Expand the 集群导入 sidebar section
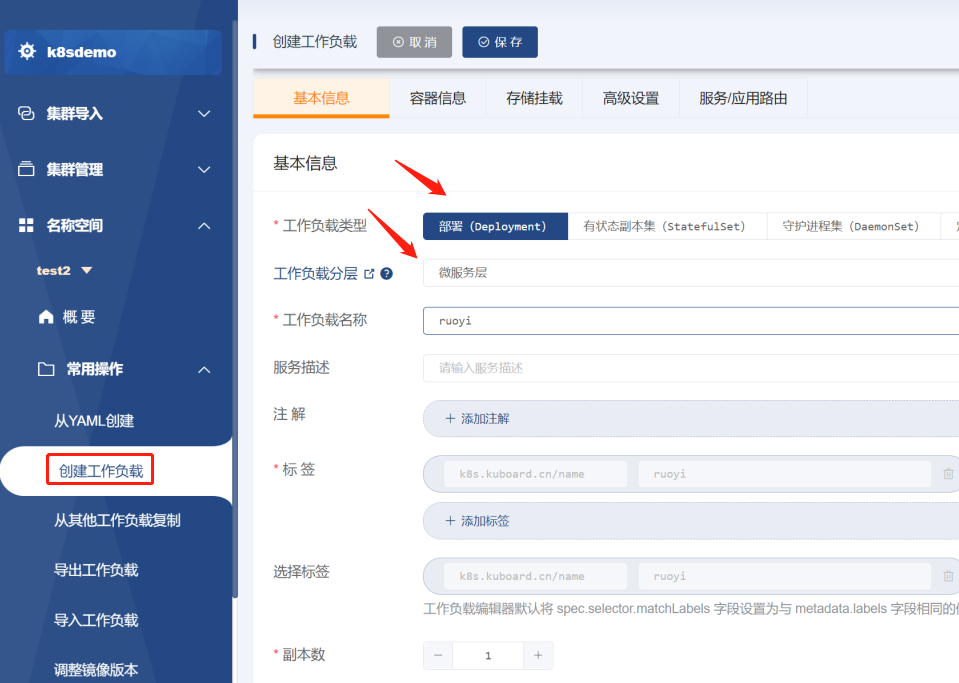This screenshot has height=683, width=959. click(x=204, y=114)
